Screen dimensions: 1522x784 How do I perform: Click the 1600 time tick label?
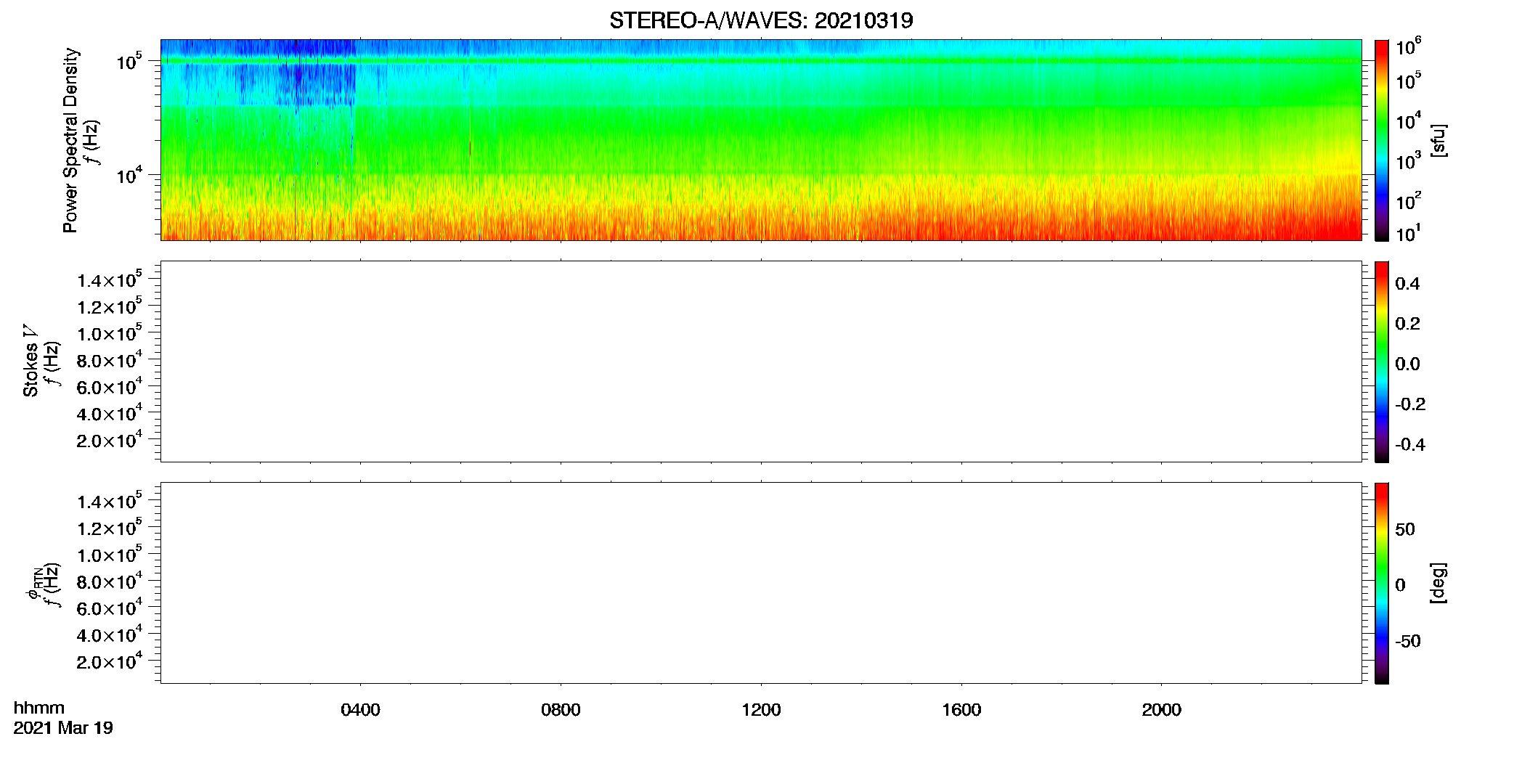point(961,710)
